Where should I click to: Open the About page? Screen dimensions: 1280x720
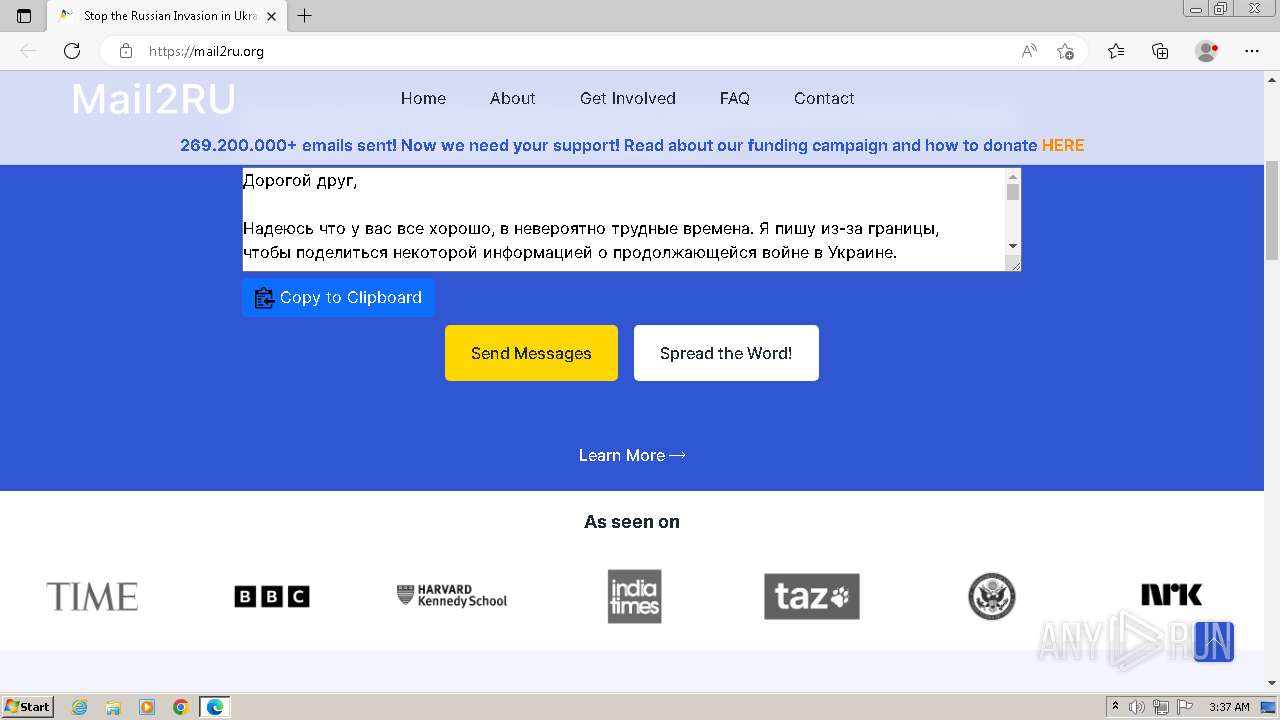513,98
